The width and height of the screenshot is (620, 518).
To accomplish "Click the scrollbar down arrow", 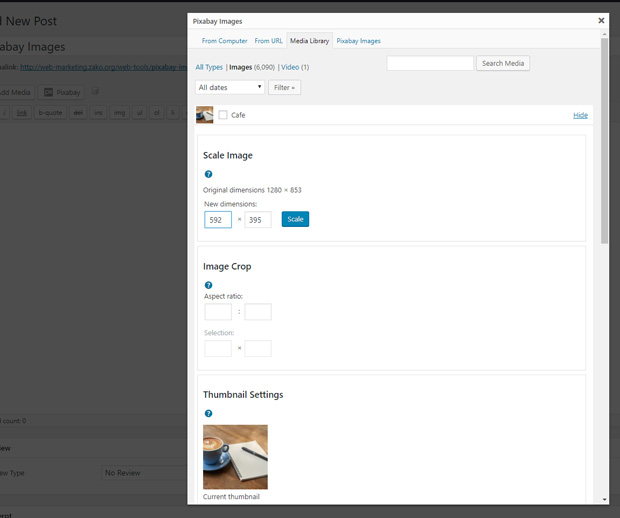I will 604,499.
